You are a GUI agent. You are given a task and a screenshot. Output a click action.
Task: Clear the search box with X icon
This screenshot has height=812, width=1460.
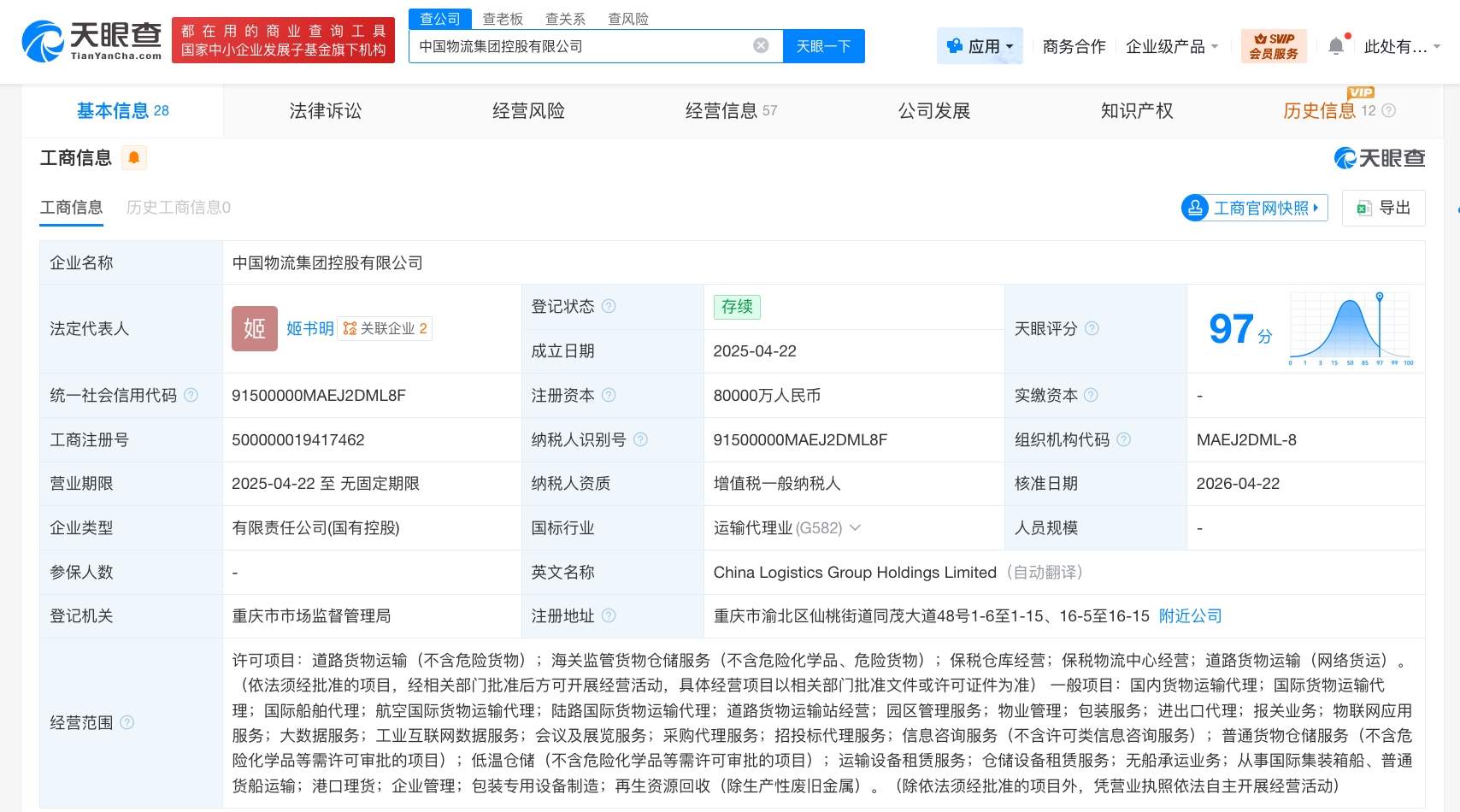click(x=761, y=46)
